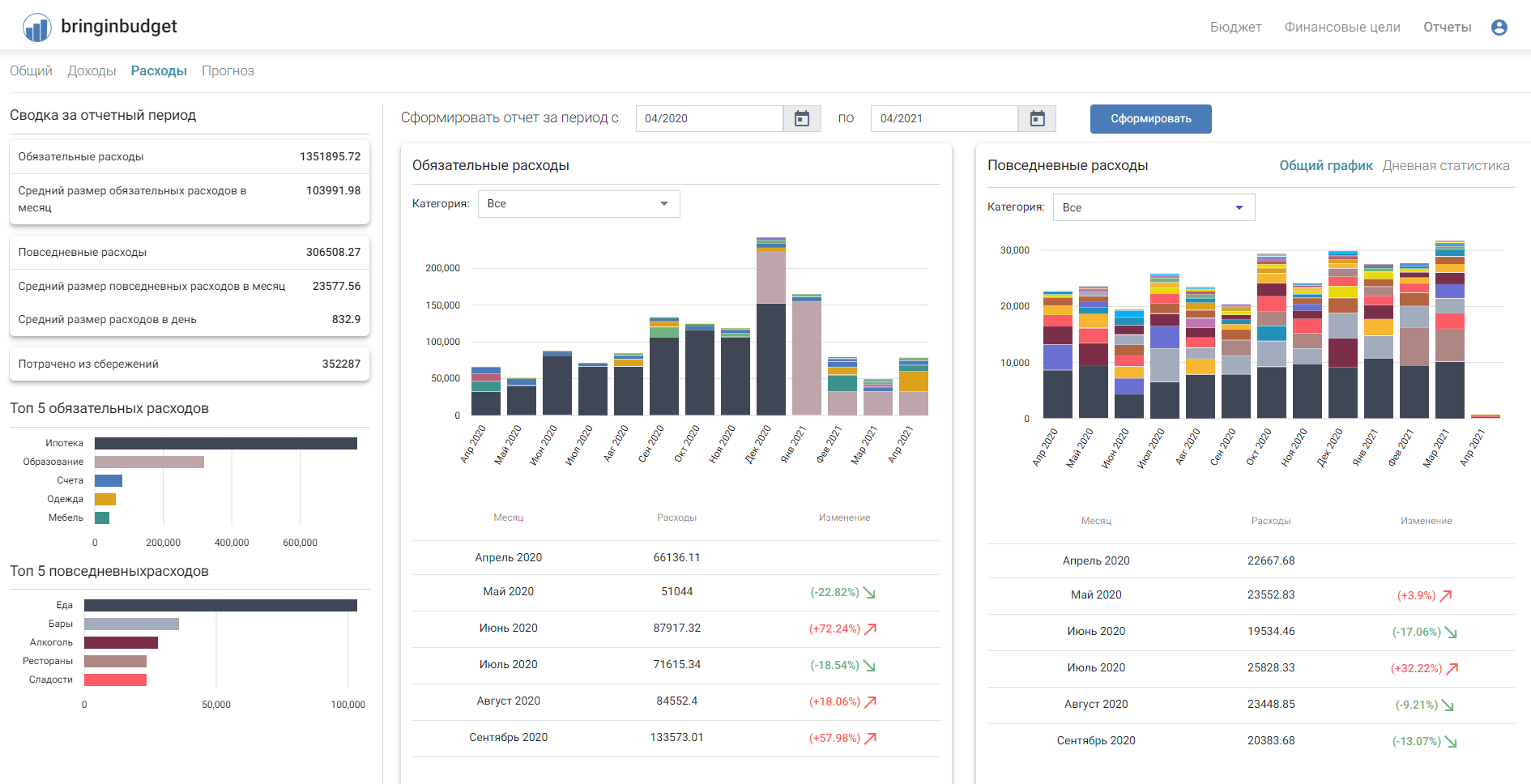Open the Категория dropdown for Обязательные расходы
This screenshot has width=1531, height=784.
(x=578, y=204)
